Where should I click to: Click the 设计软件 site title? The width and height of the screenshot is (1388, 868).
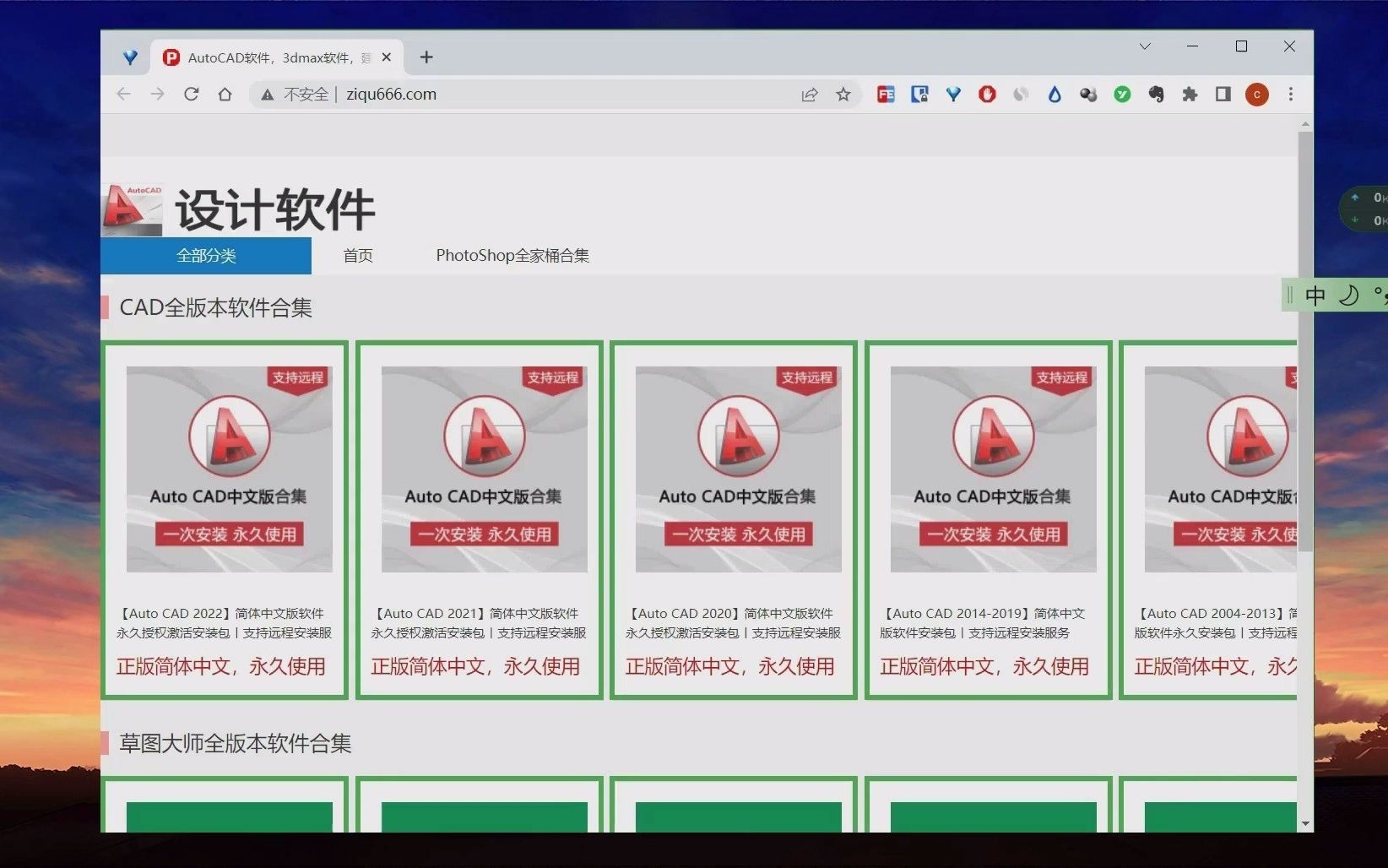tap(275, 210)
